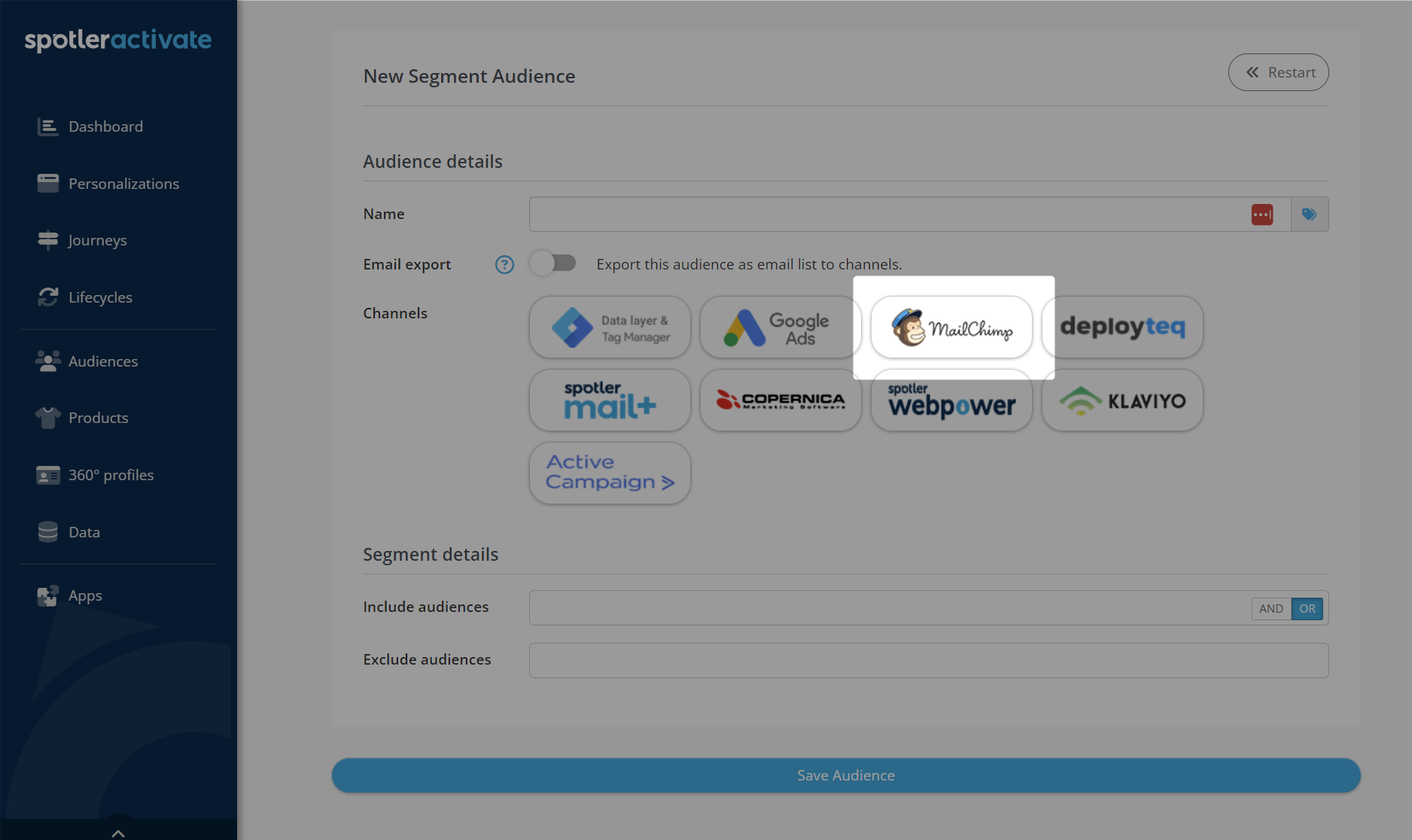1412x840 pixels.
Task: Open Email export help question mark
Action: tap(504, 264)
